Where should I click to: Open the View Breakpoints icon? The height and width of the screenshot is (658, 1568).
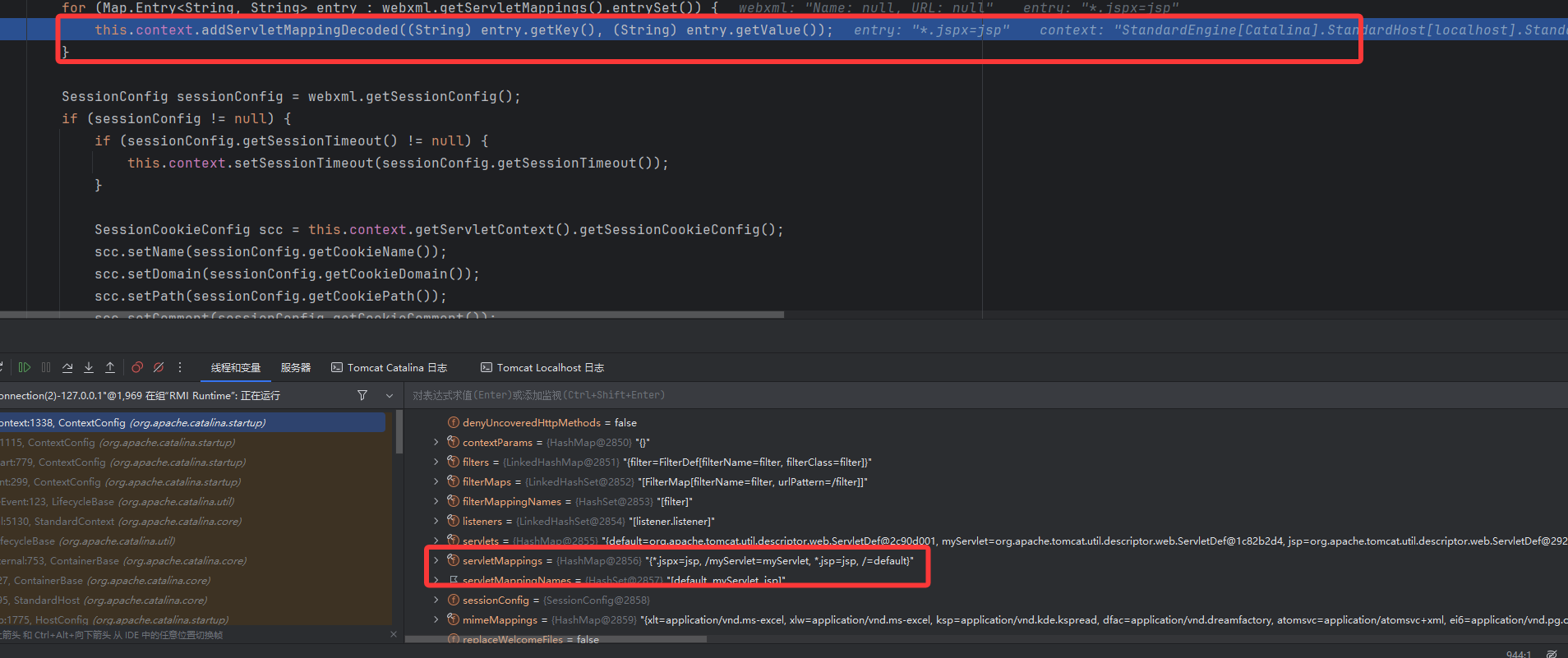(137, 368)
